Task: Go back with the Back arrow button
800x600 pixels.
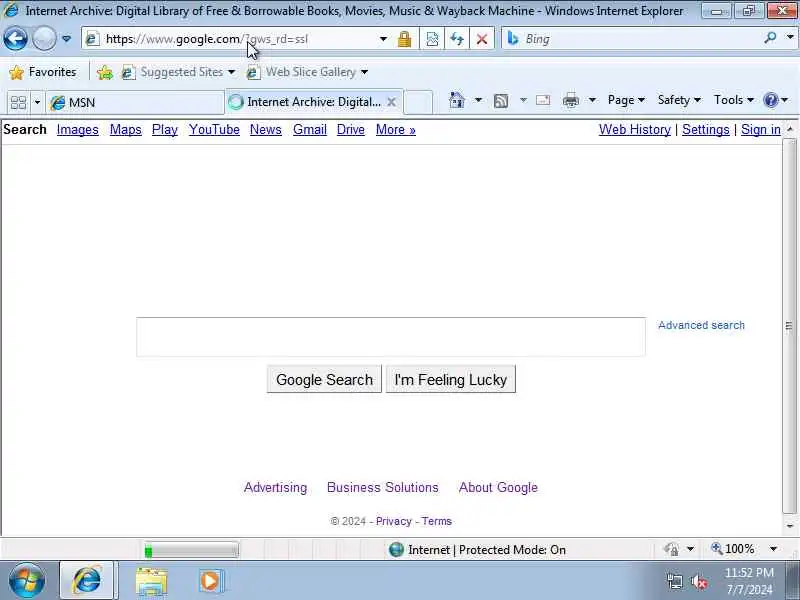Action: click(15, 38)
